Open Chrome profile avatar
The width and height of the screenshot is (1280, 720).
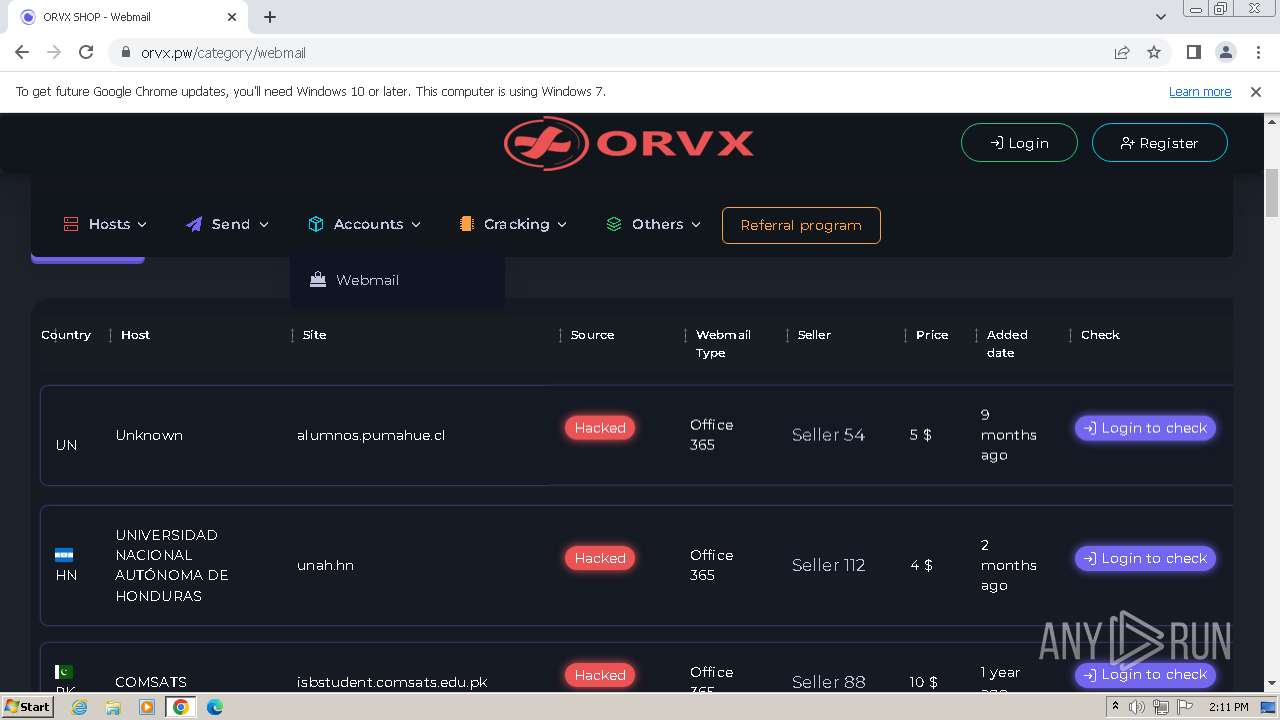click(x=1225, y=52)
